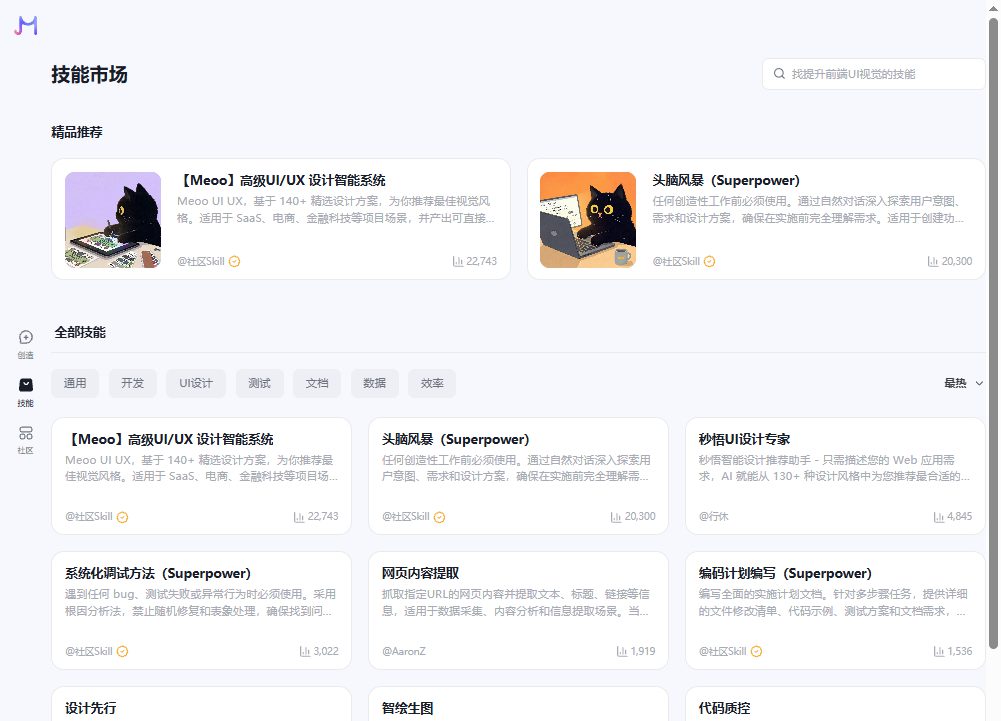Filter skills by UI设计 category
1001x721 pixels.
coord(196,383)
